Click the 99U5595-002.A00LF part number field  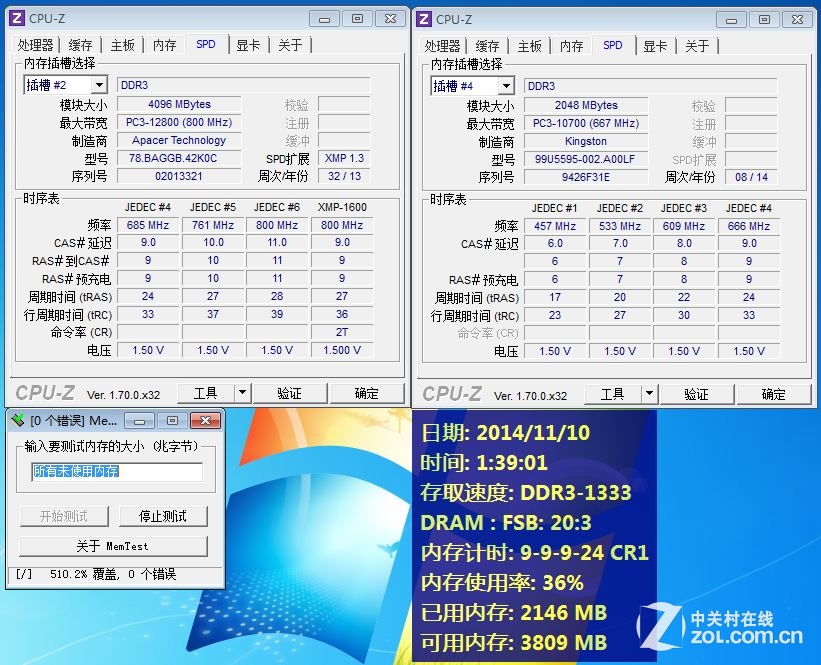(586, 159)
